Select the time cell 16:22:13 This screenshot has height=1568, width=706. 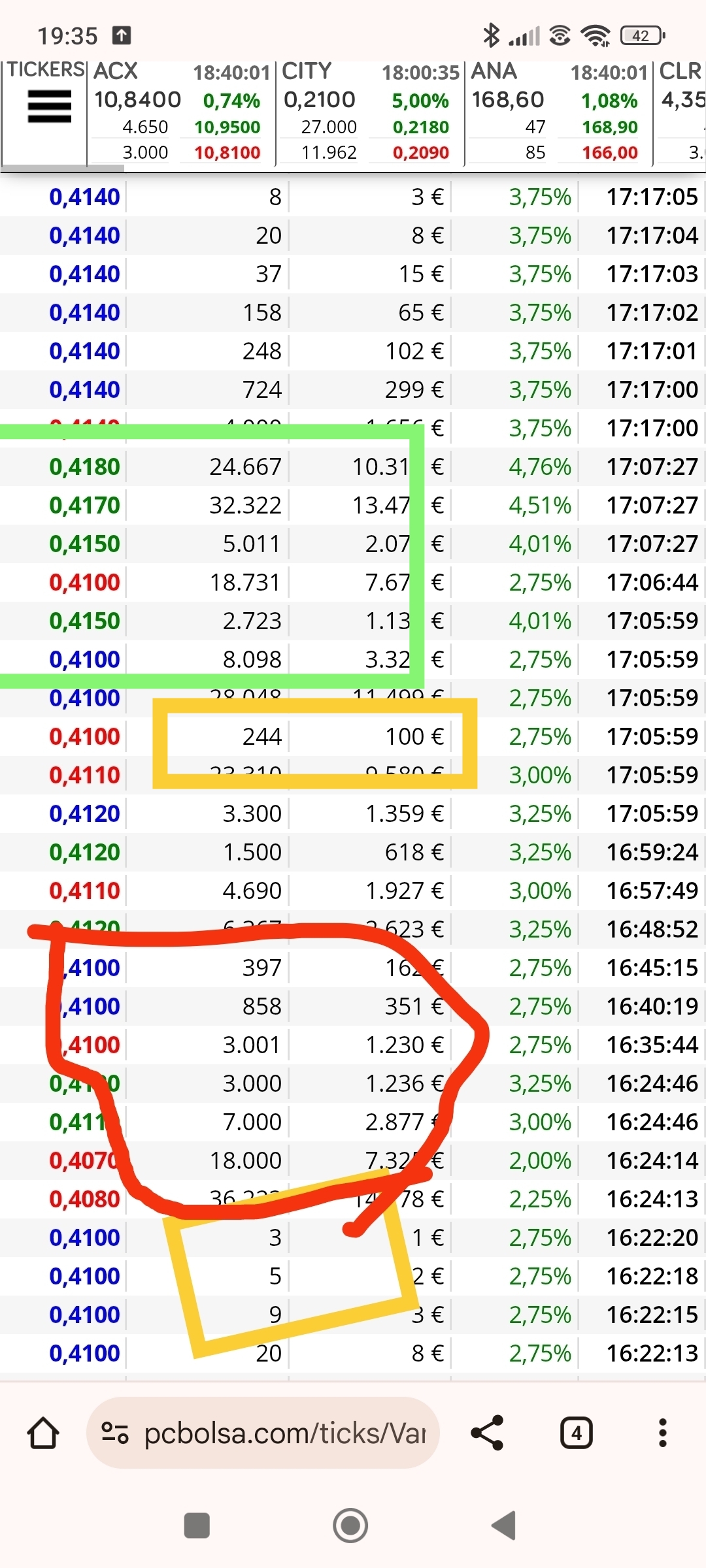(x=652, y=1353)
